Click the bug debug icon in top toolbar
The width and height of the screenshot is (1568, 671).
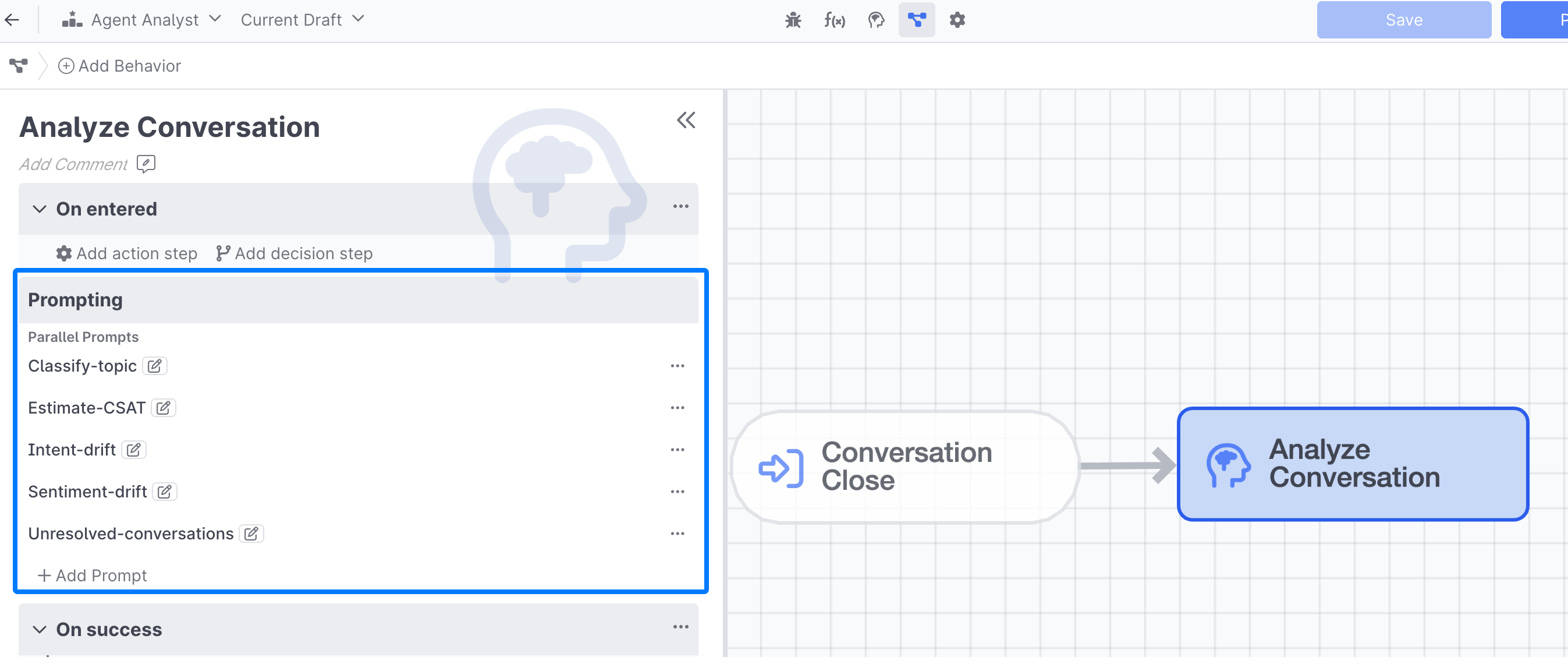[793, 20]
